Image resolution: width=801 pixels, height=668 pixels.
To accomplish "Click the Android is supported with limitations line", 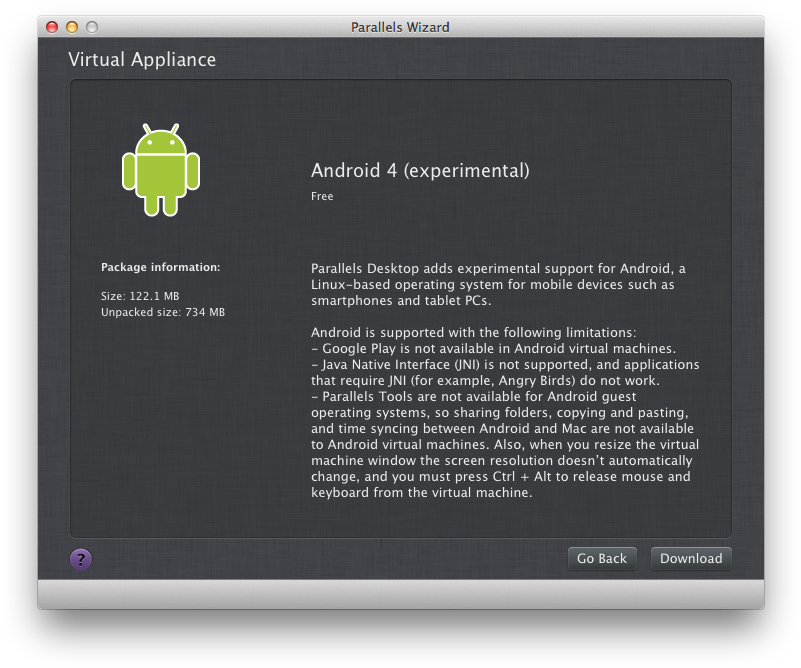I will (x=474, y=332).
